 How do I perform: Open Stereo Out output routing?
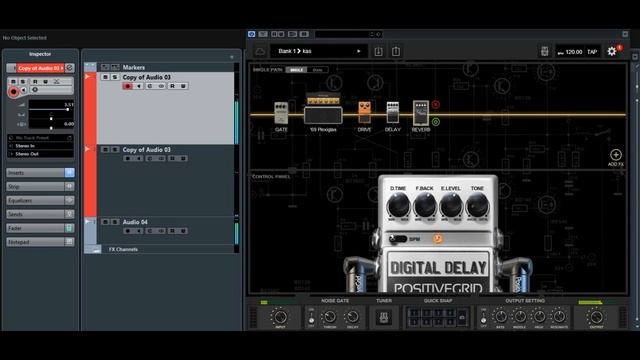[x=40, y=154]
